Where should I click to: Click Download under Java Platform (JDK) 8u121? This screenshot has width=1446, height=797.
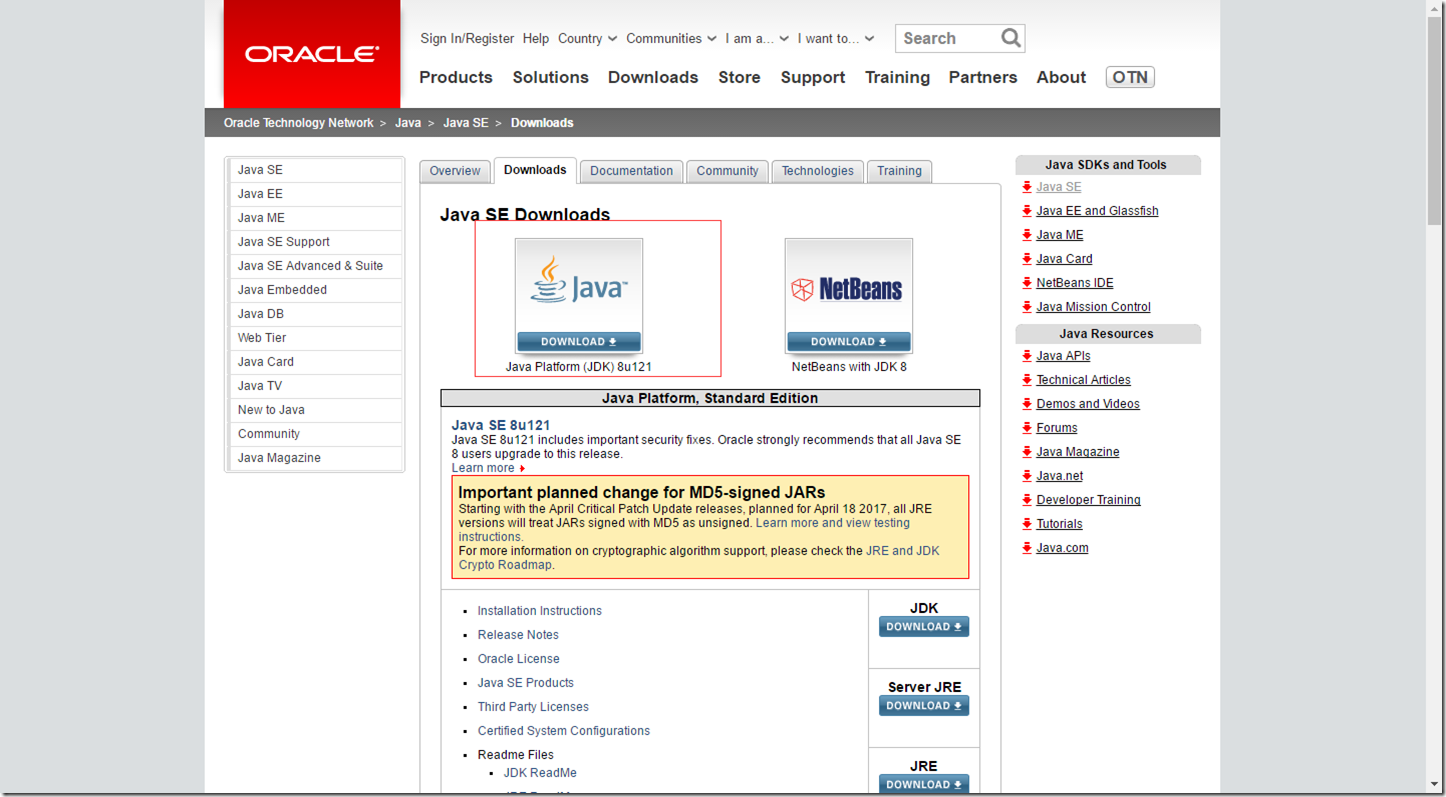coord(579,342)
